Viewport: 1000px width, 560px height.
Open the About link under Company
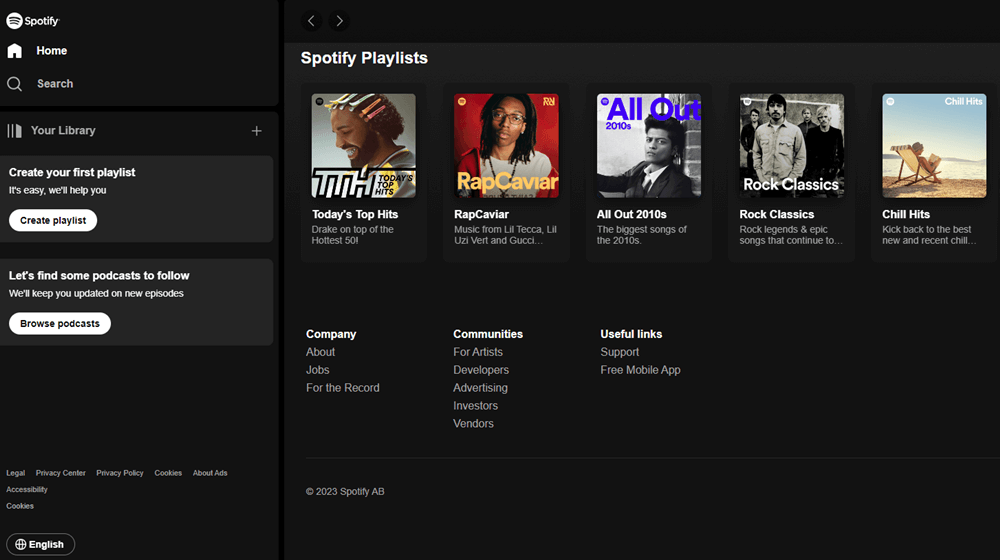click(x=320, y=352)
